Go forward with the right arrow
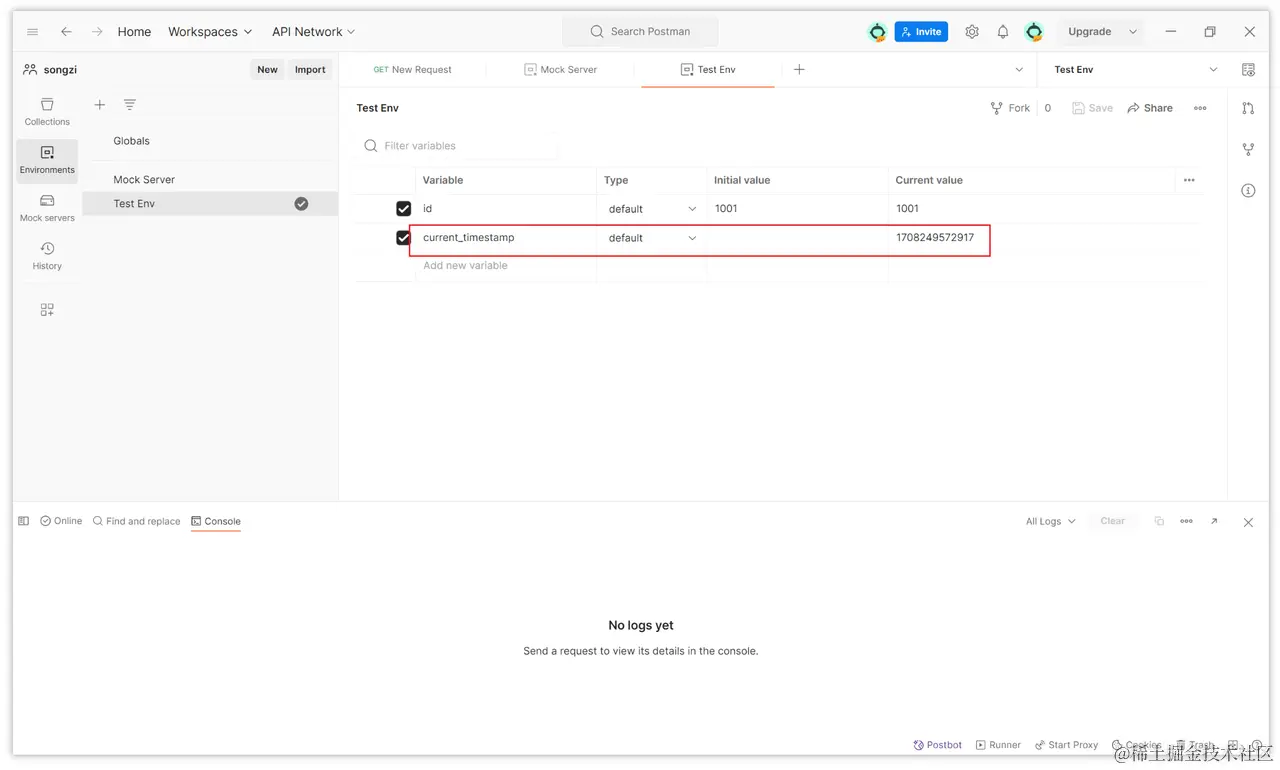Screen dimensions: 1280x770 point(97,32)
